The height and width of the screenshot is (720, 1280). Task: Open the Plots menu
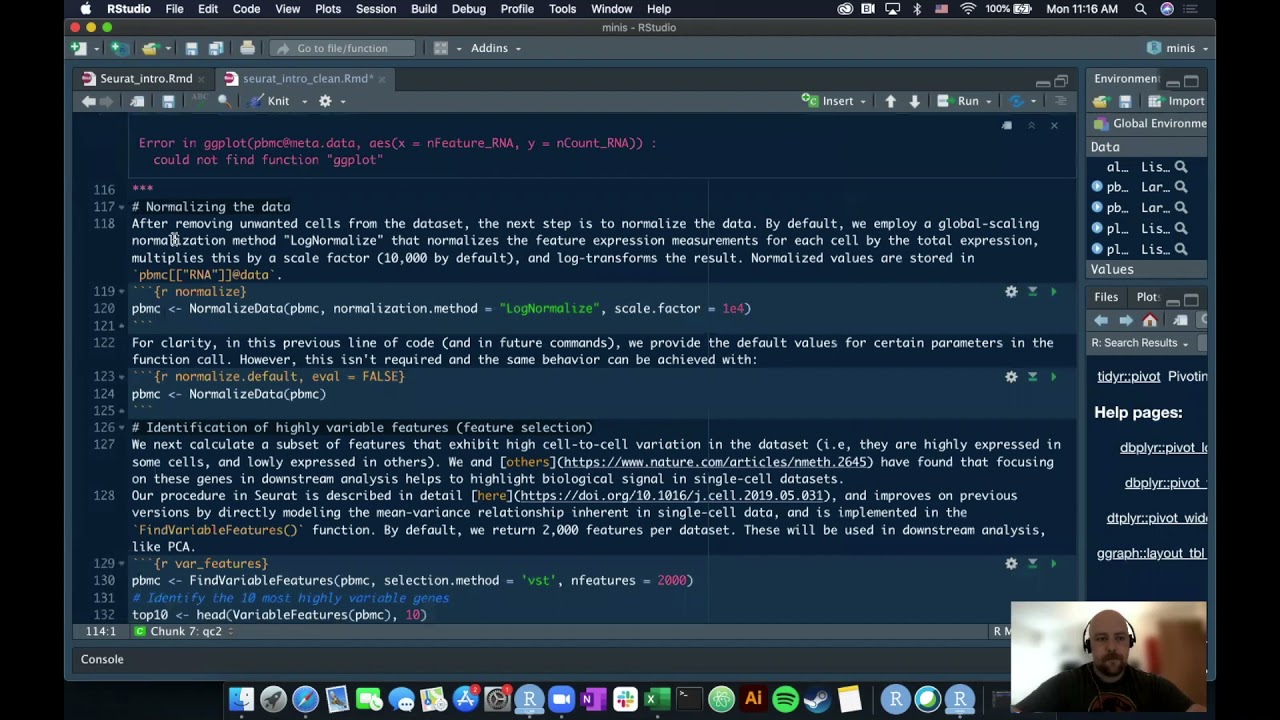[x=328, y=9]
